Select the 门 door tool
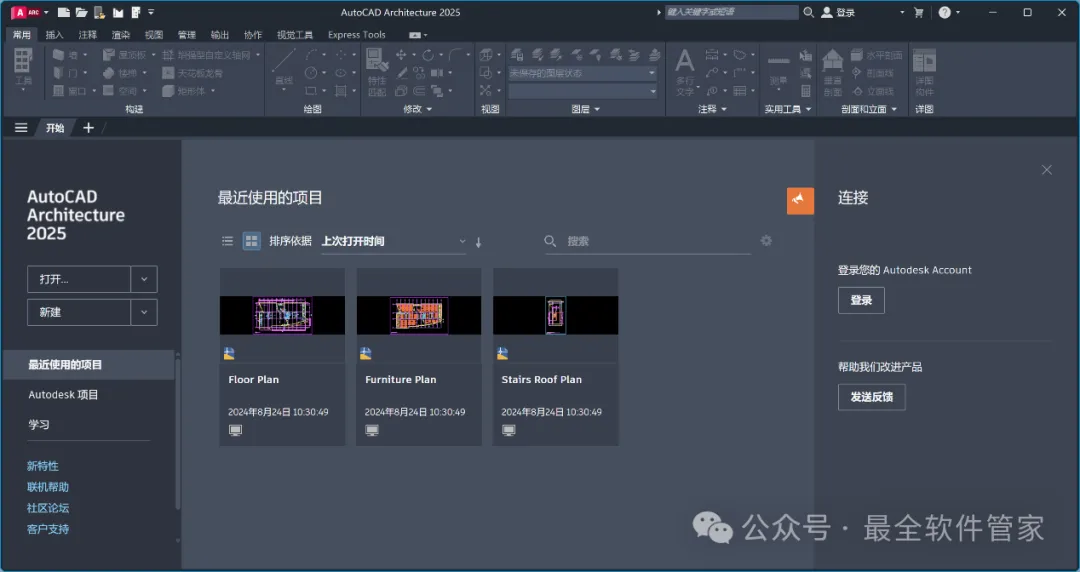This screenshot has width=1080, height=572. [67, 72]
